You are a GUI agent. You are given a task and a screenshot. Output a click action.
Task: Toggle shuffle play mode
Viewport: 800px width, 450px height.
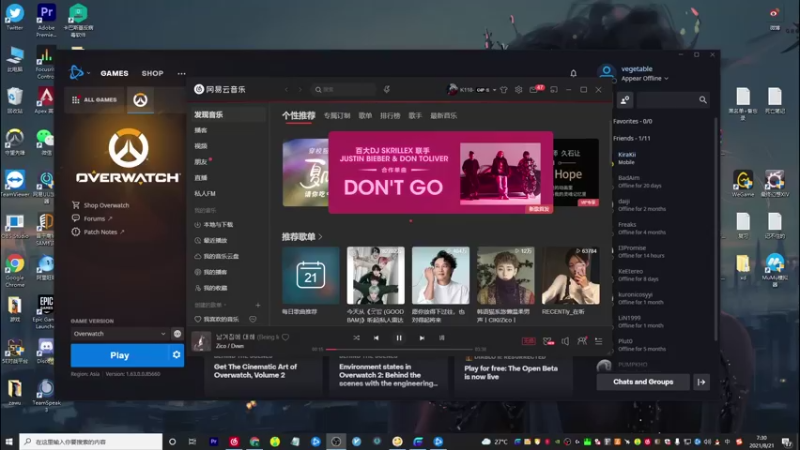(x=356, y=338)
